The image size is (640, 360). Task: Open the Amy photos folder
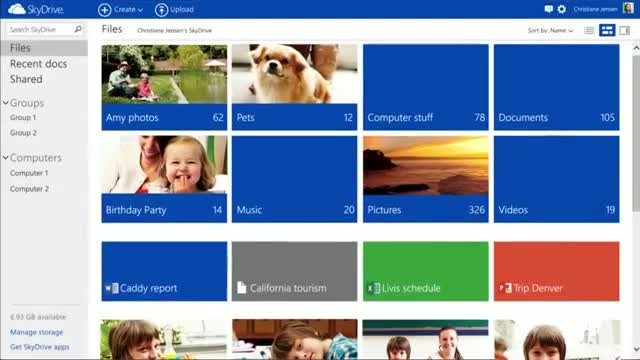(x=164, y=87)
